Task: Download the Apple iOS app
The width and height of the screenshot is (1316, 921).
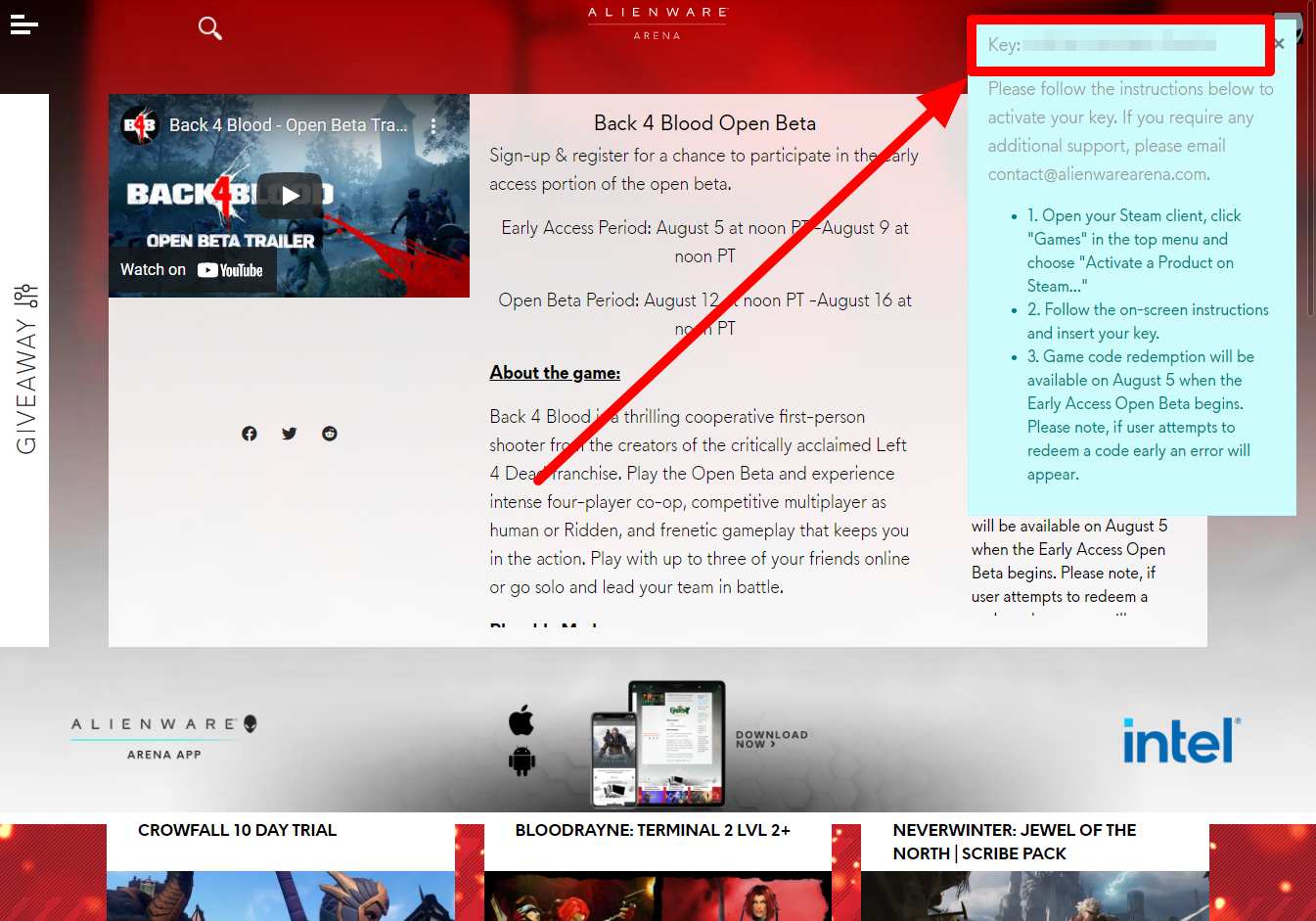Action: coord(522,719)
